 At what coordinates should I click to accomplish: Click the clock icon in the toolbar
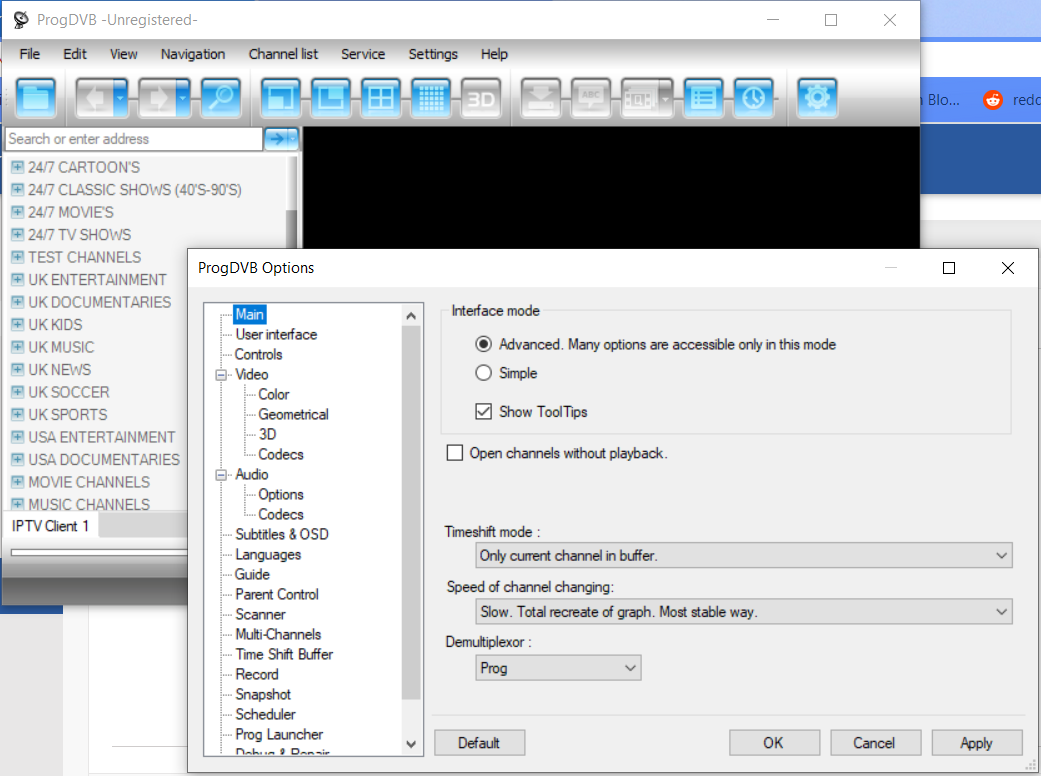[753, 98]
